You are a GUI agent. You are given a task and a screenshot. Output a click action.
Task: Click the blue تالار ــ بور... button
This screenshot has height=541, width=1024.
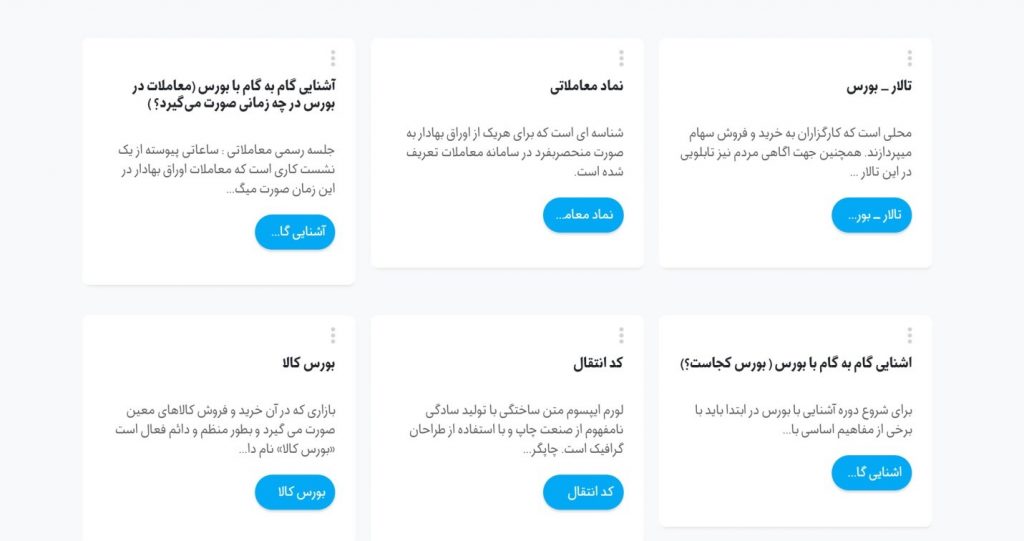(x=871, y=215)
